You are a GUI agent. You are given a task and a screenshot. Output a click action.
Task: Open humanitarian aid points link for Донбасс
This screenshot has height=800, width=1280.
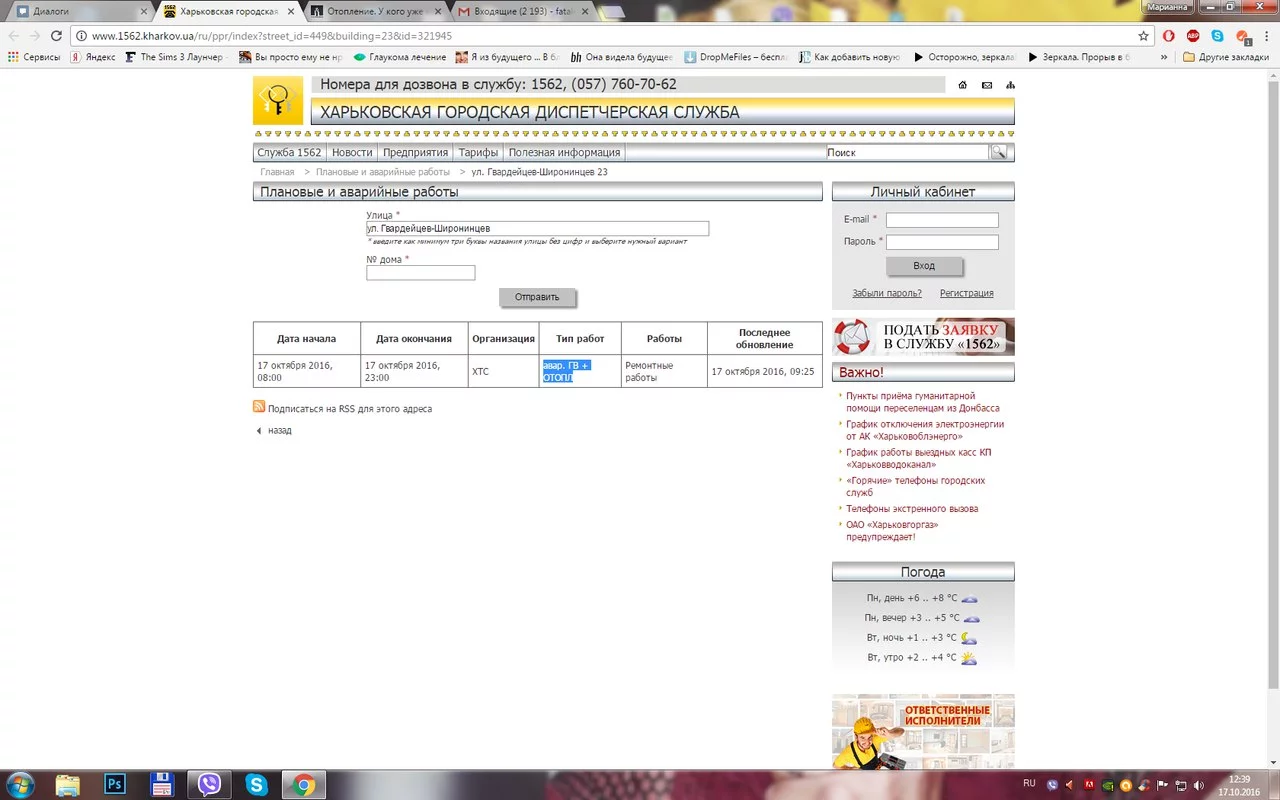[923, 402]
